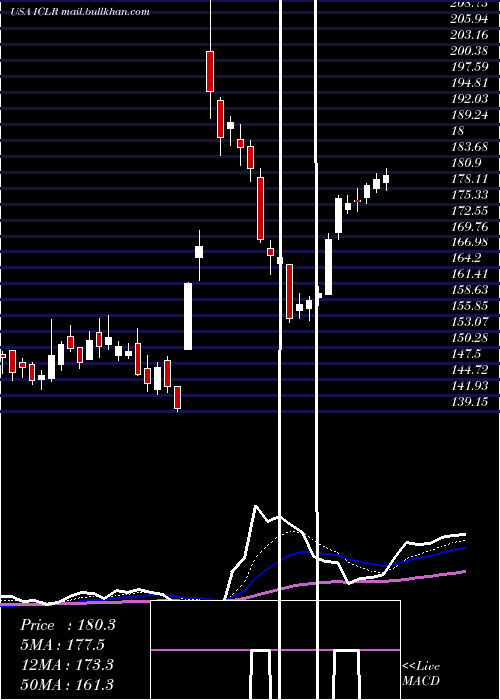Click the 'USA ICLR mail.bullkhan.com' header text
Screen dimensions: 500x700
[x=80, y=12]
